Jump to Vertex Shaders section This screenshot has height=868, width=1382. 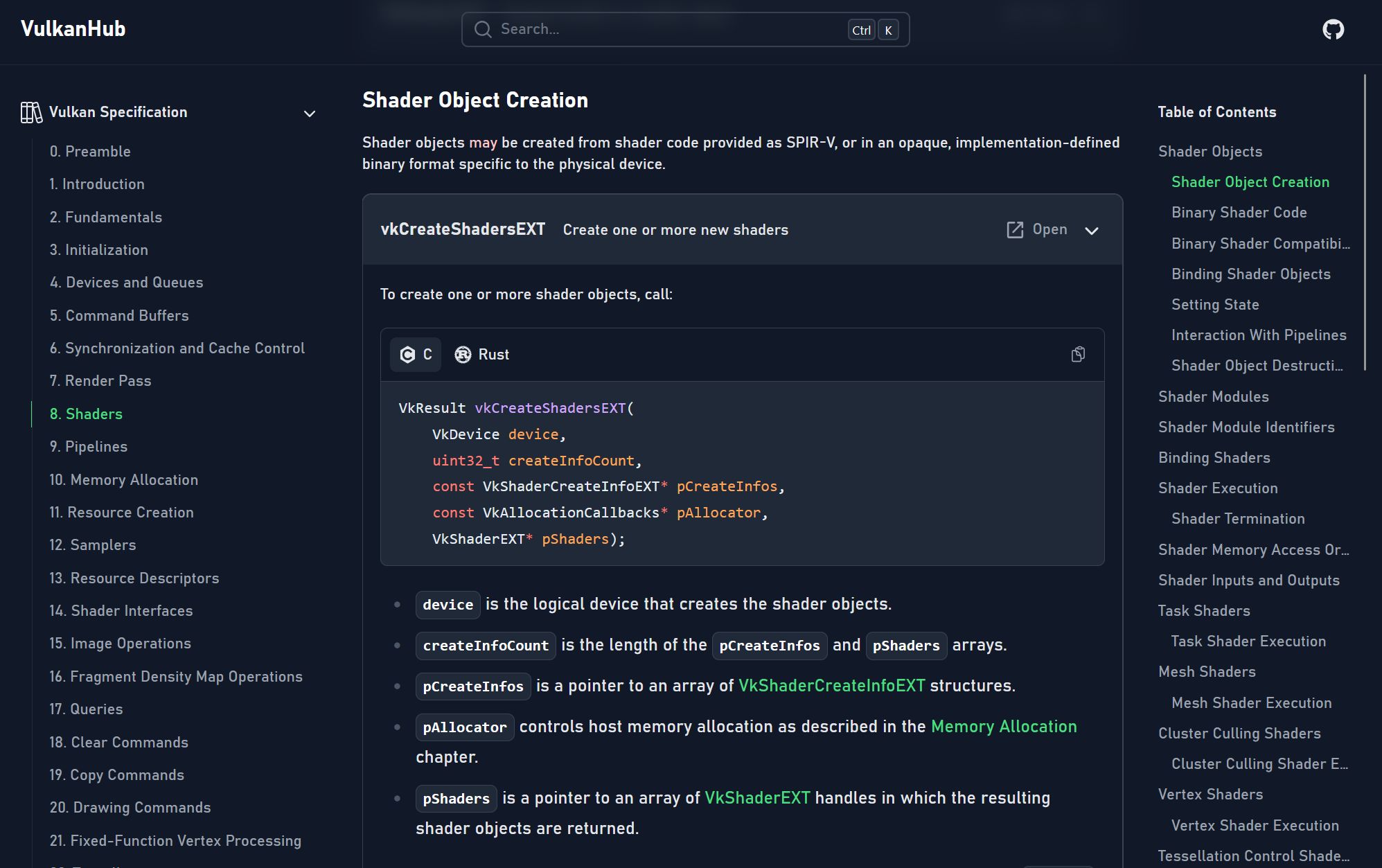click(1210, 795)
